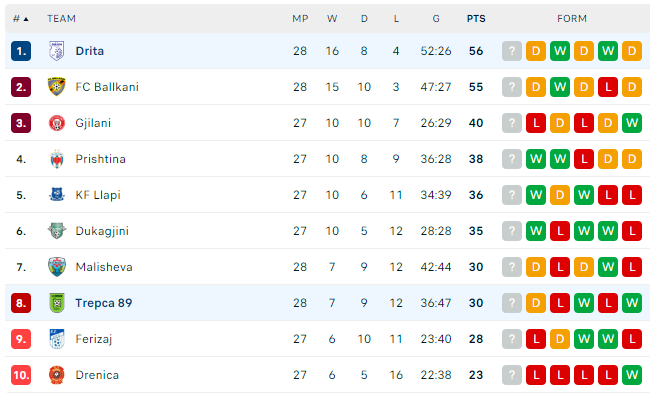The height and width of the screenshot is (396, 650).
Task: Sort table by rank number column
Action: click(20, 19)
